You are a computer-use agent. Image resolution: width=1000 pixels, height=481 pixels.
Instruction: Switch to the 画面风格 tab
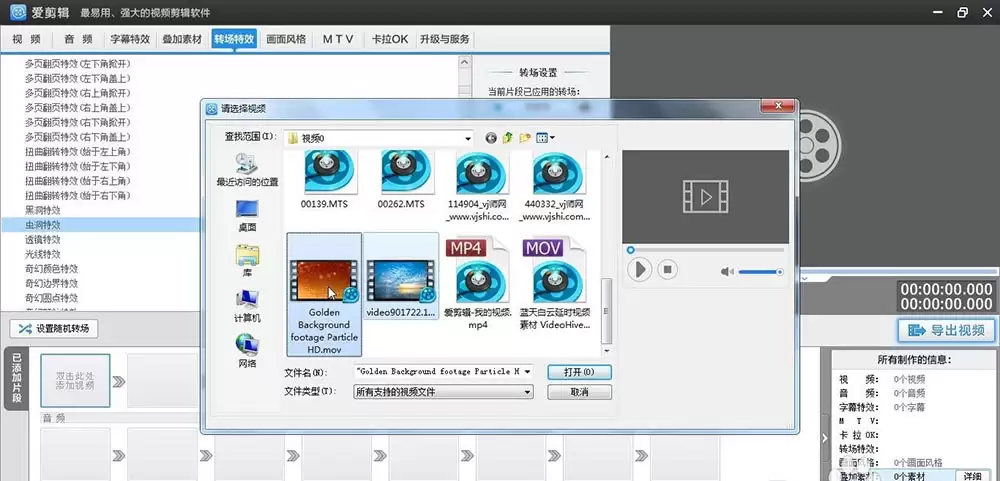(x=286, y=39)
